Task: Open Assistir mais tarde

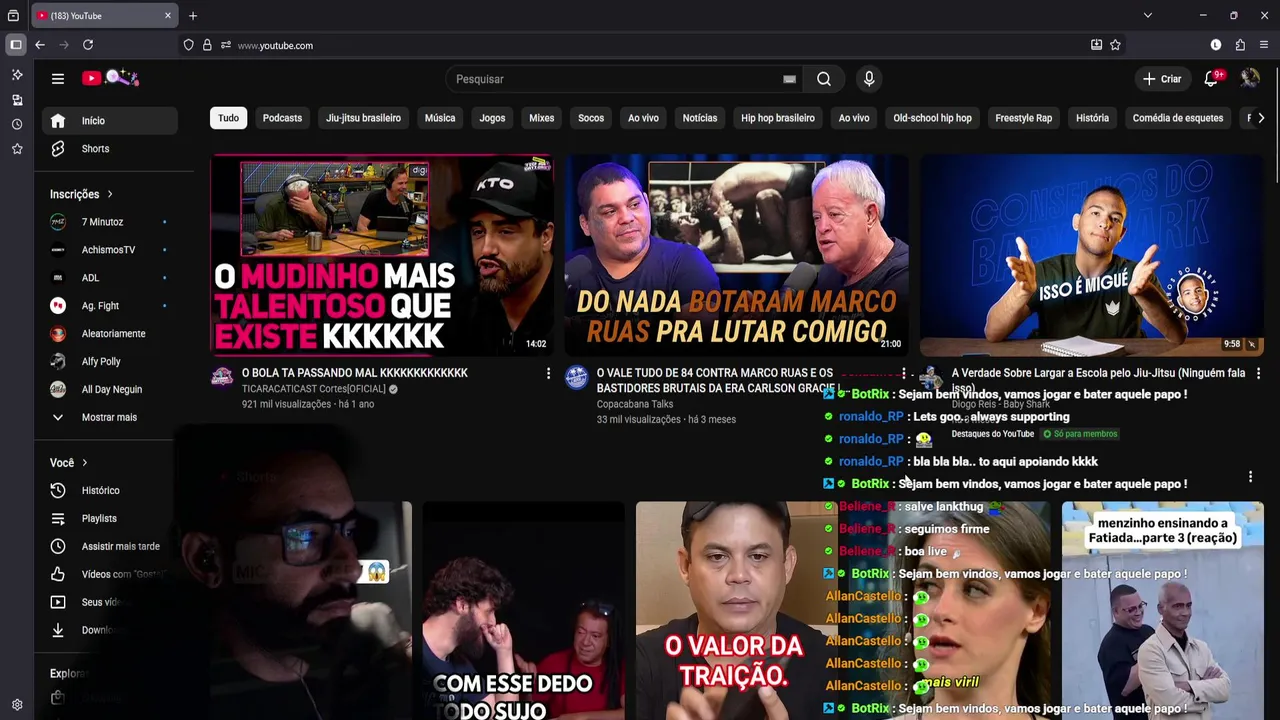Action: tap(110, 547)
